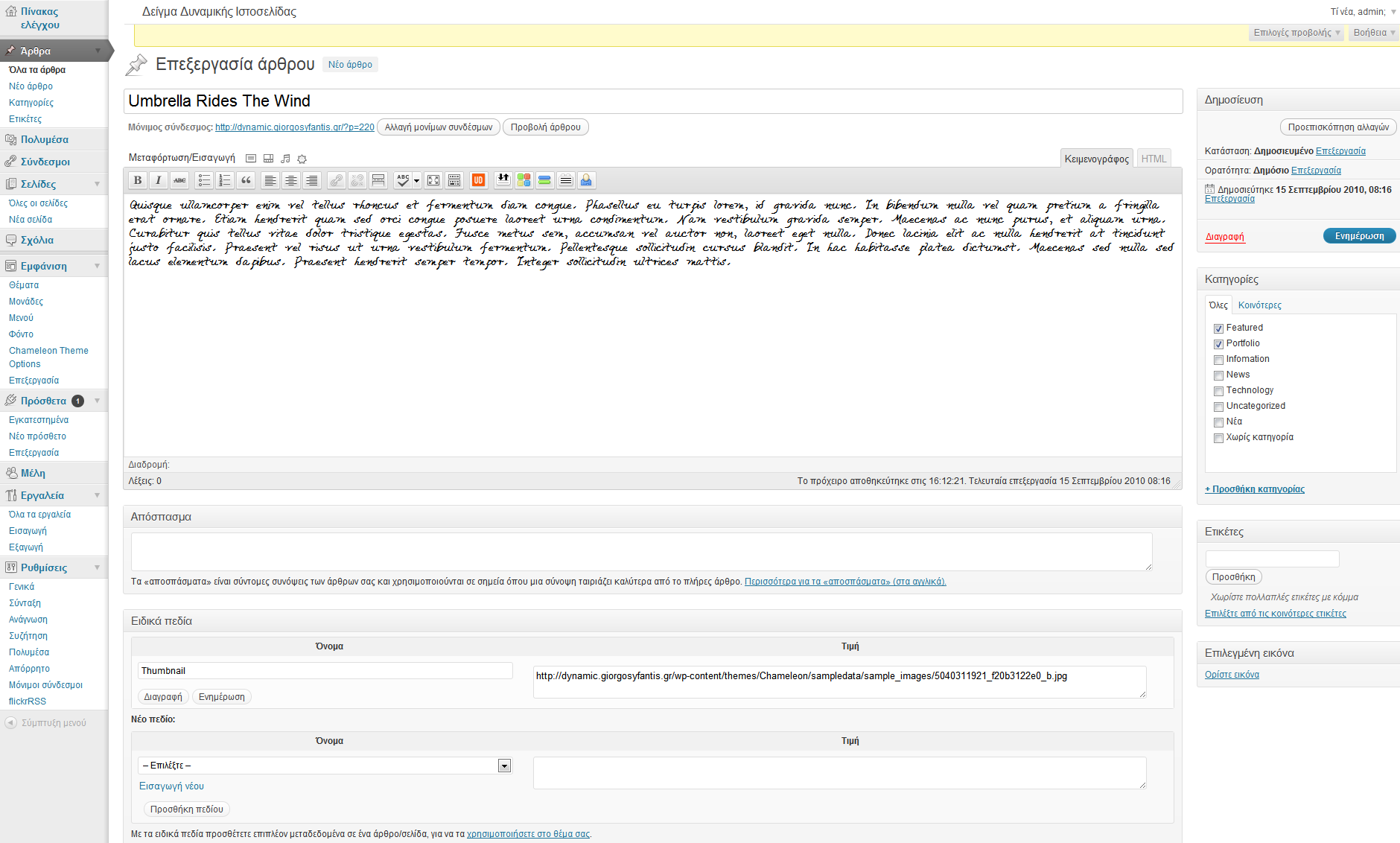Open the spellcheck language dropdown arrow

(416, 180)
